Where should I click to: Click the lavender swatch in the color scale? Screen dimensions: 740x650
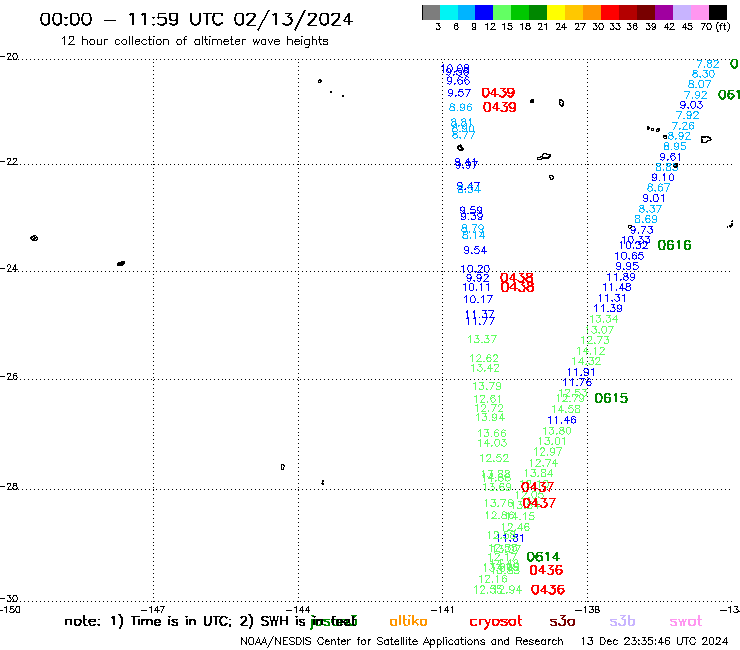[x=681, y=12]
